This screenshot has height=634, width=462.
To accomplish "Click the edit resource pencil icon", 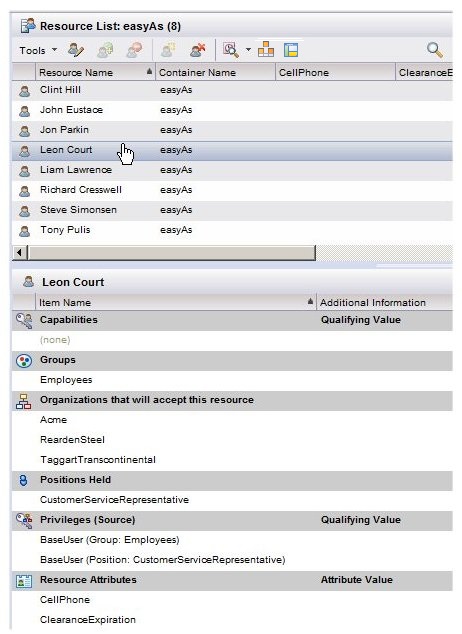I will point(76,50).
